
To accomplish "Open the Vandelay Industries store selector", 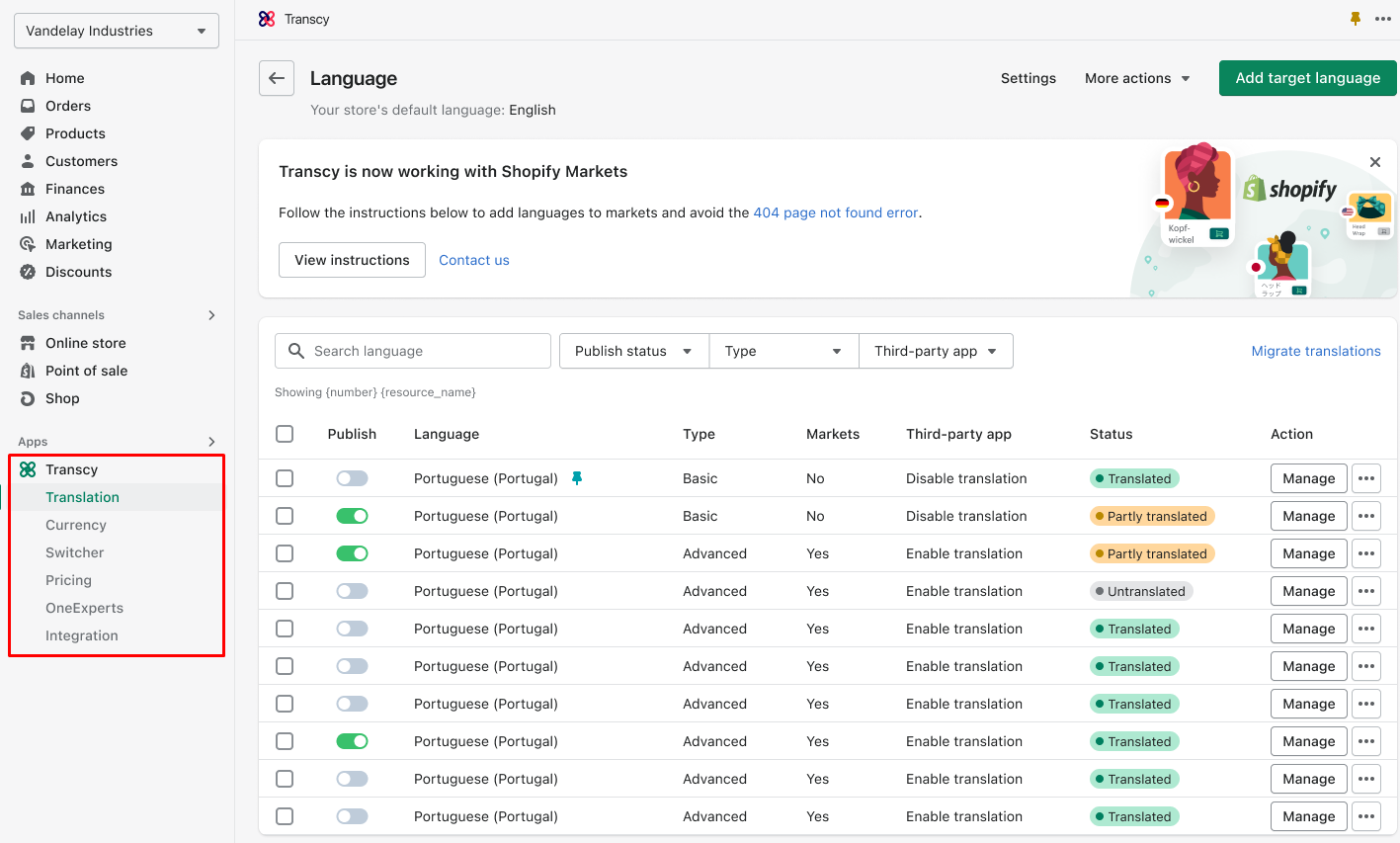I will coord(117,31).
